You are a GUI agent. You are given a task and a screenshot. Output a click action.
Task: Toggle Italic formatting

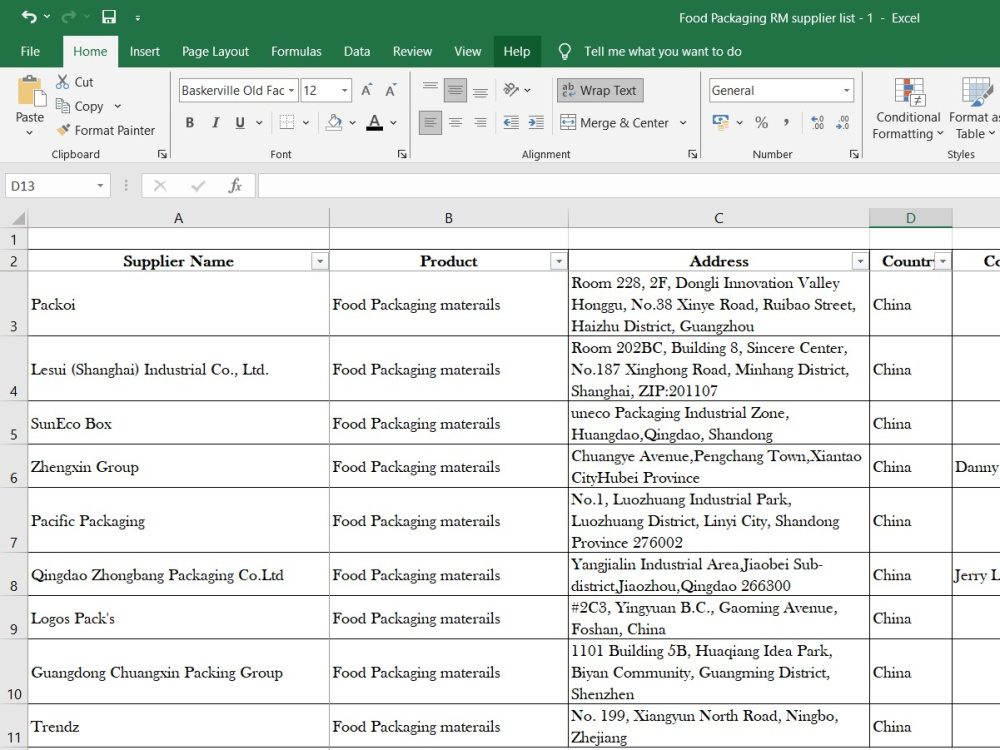click(x=216, y=122)
